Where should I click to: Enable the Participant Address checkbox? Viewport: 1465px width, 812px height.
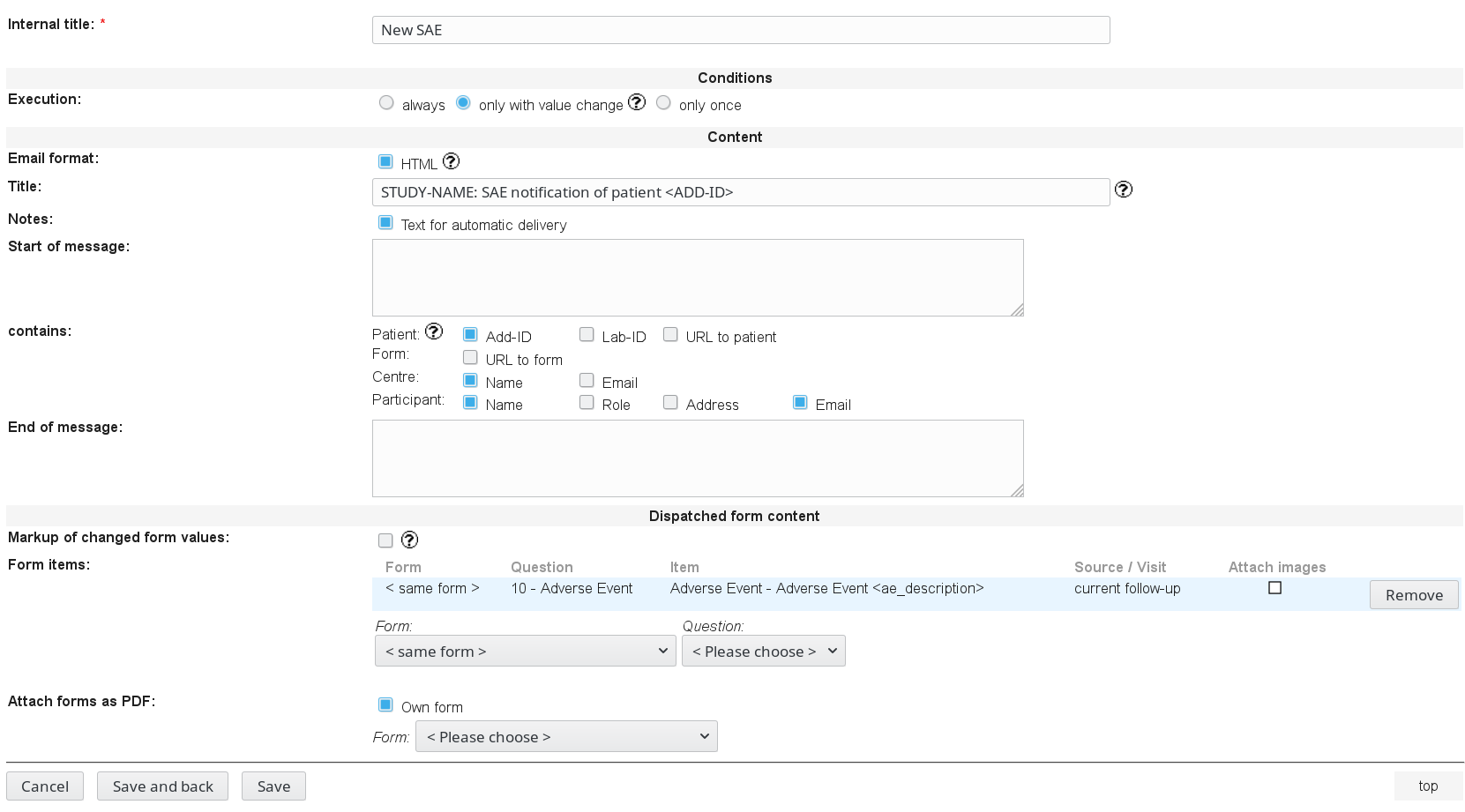pos(670,402)
